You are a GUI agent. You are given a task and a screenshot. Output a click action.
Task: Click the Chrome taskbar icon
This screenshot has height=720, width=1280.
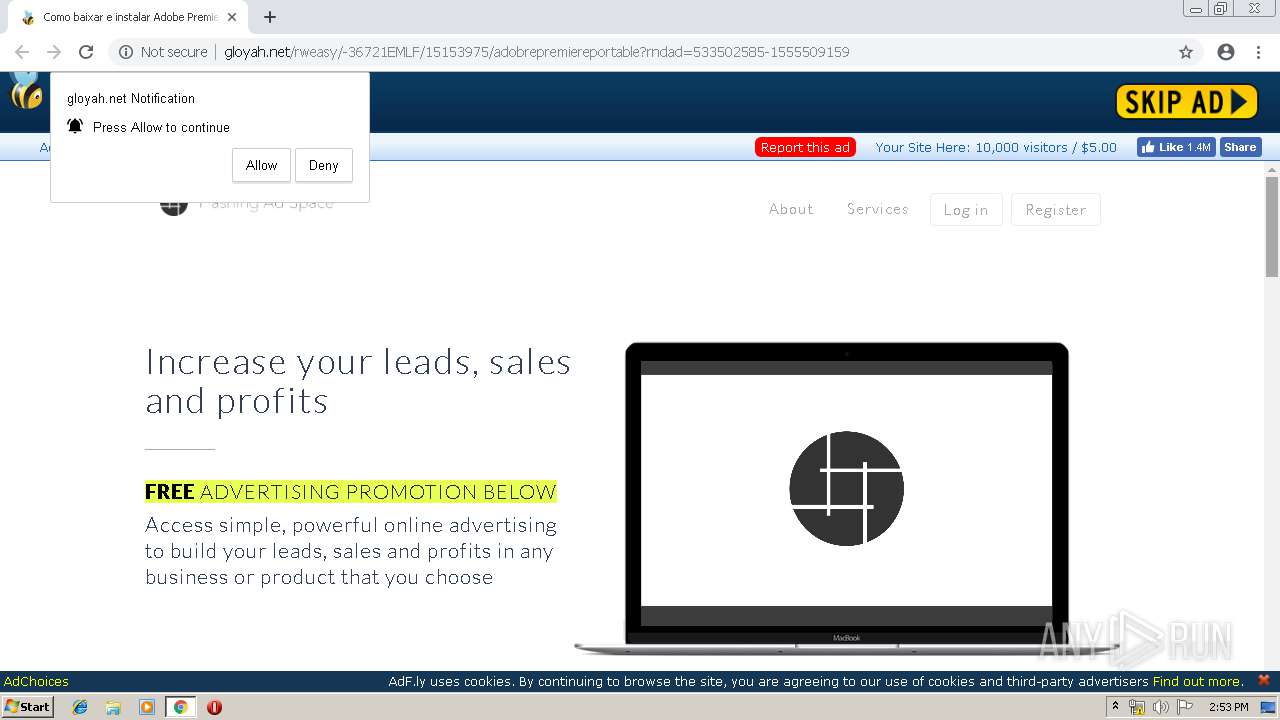[x=180, y=707]
